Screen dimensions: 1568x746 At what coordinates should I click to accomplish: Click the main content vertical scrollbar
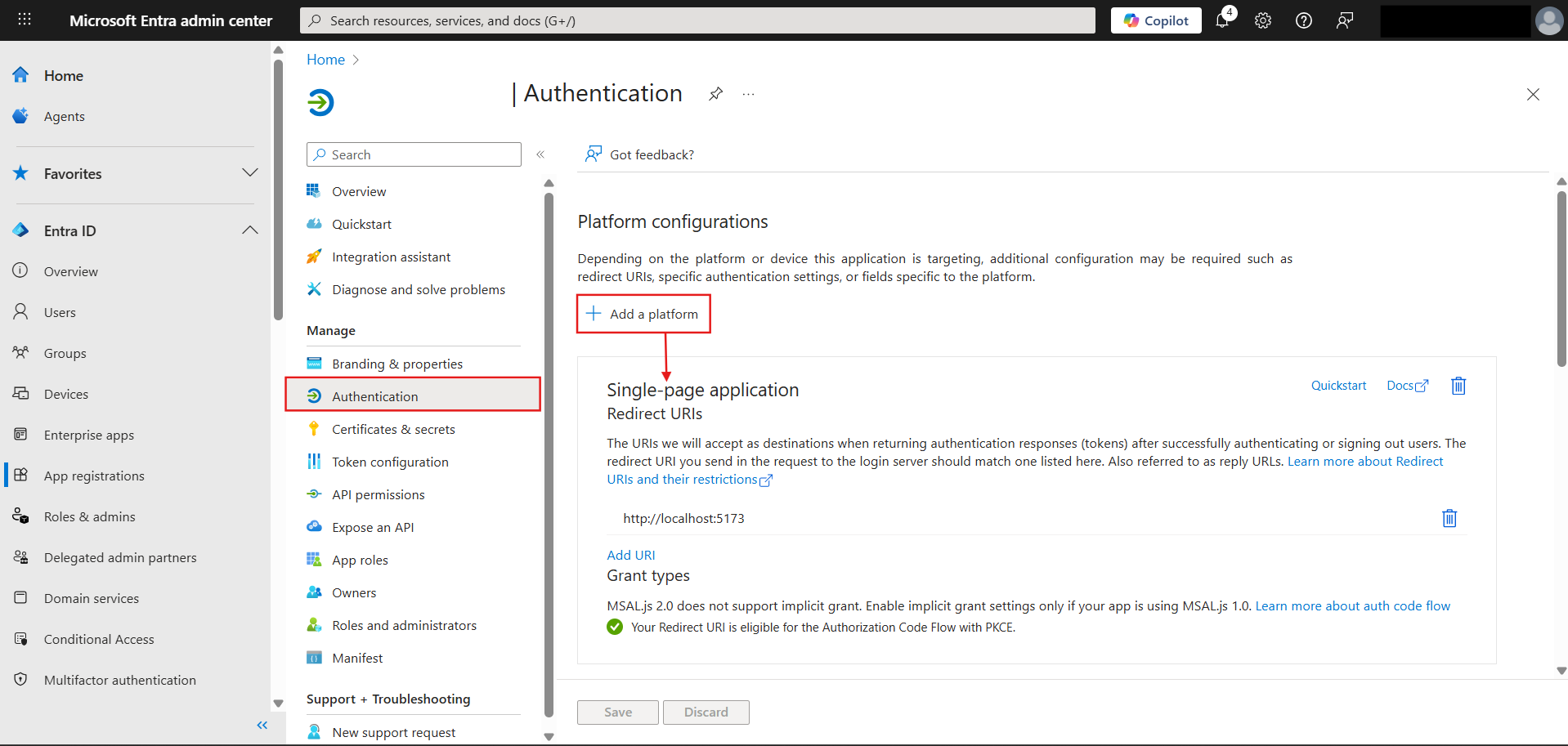point(1561,278)
